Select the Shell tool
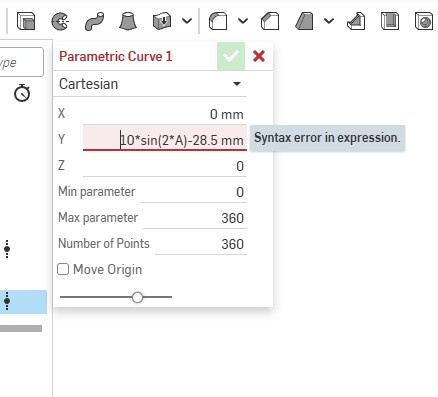 [390, 21]
